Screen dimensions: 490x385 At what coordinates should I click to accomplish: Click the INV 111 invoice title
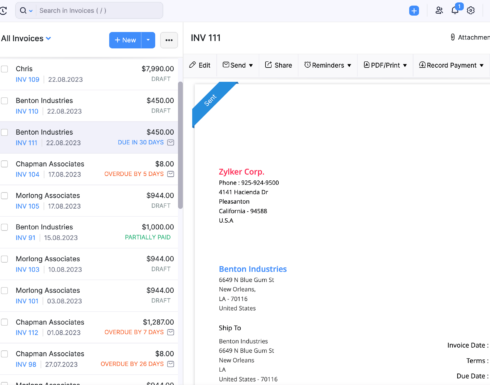[206, 38]
